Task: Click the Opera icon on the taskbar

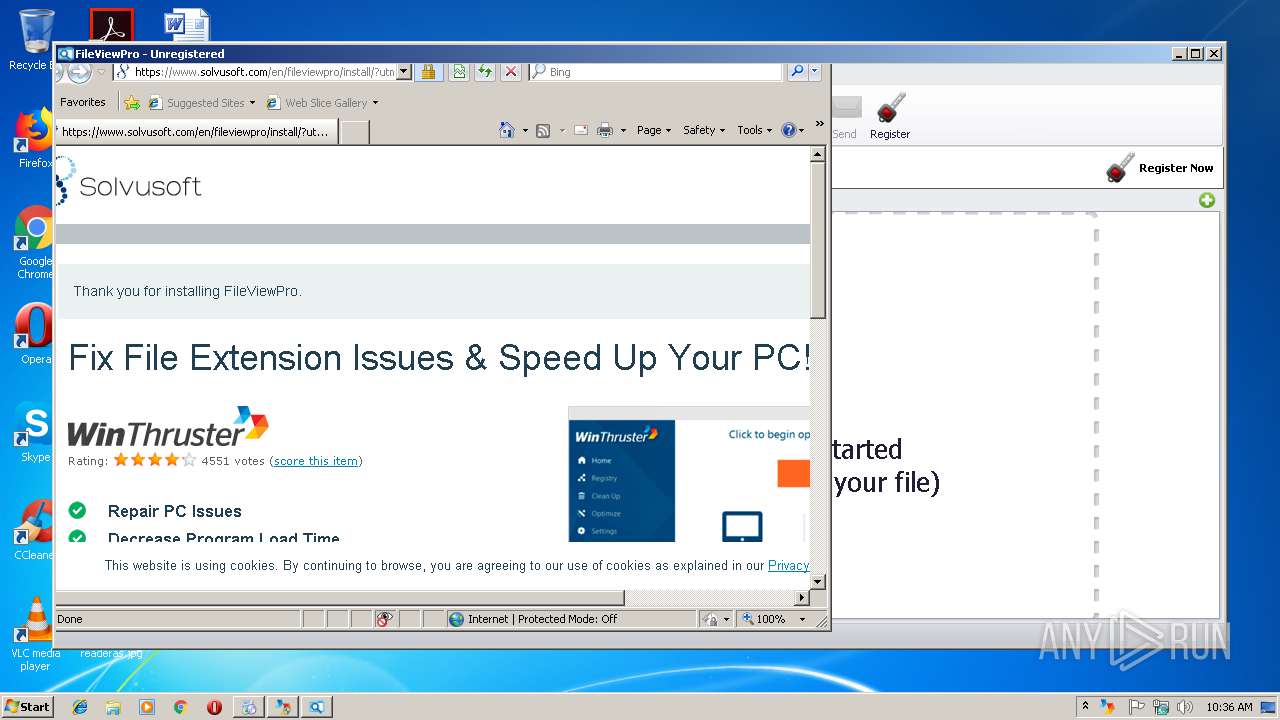Action: coord(214,707)
